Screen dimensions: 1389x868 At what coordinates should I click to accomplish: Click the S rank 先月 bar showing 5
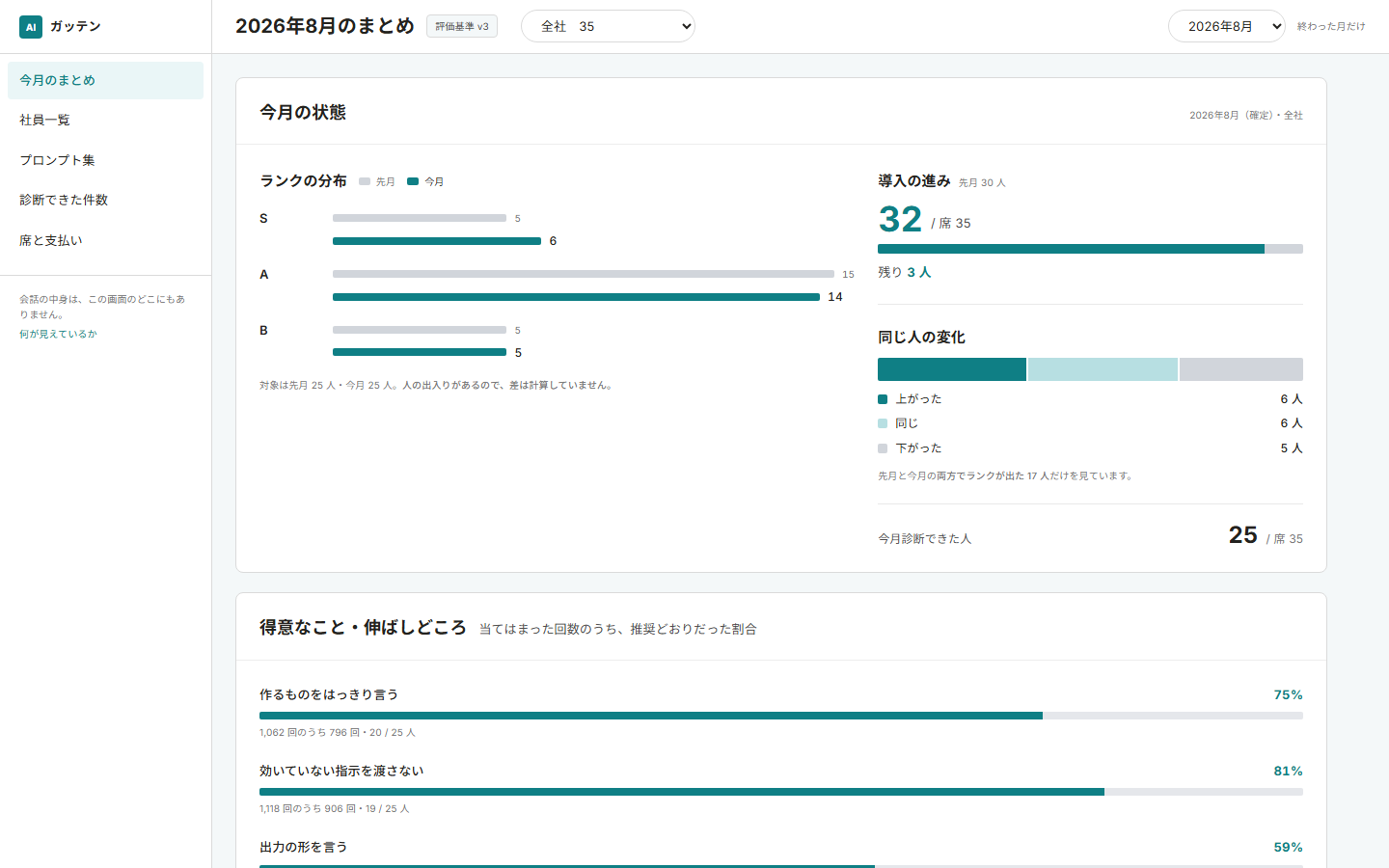(x=420, y=219)
